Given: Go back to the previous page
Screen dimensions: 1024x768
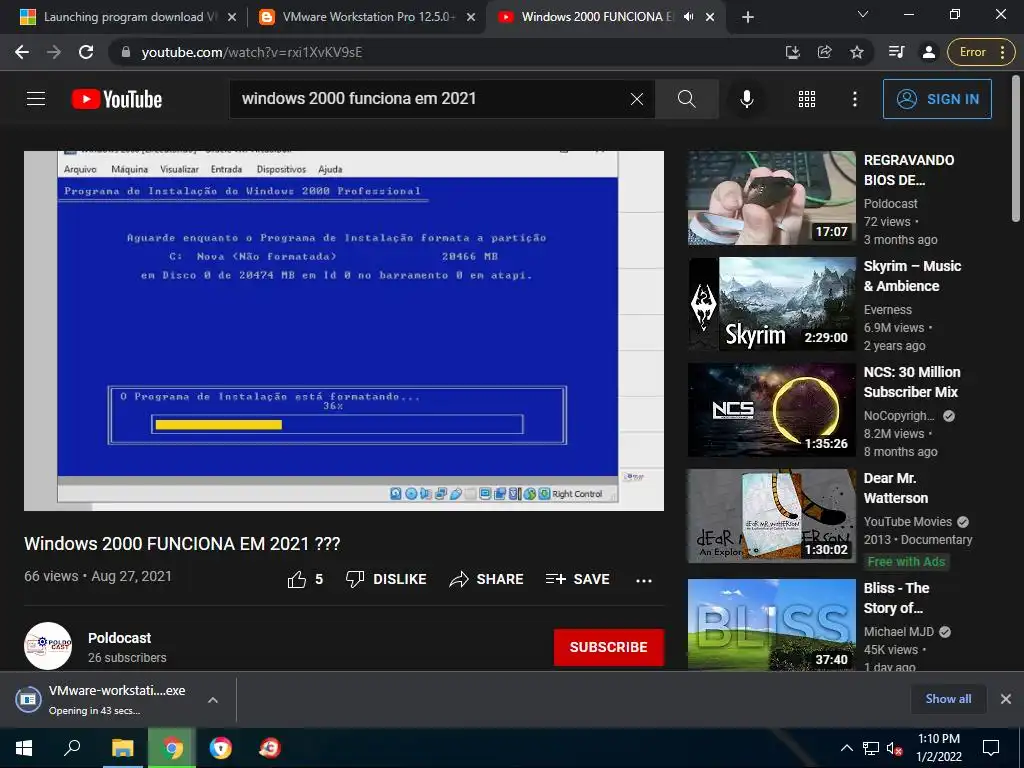Looking at the screenshot, I should click(22, 52).
